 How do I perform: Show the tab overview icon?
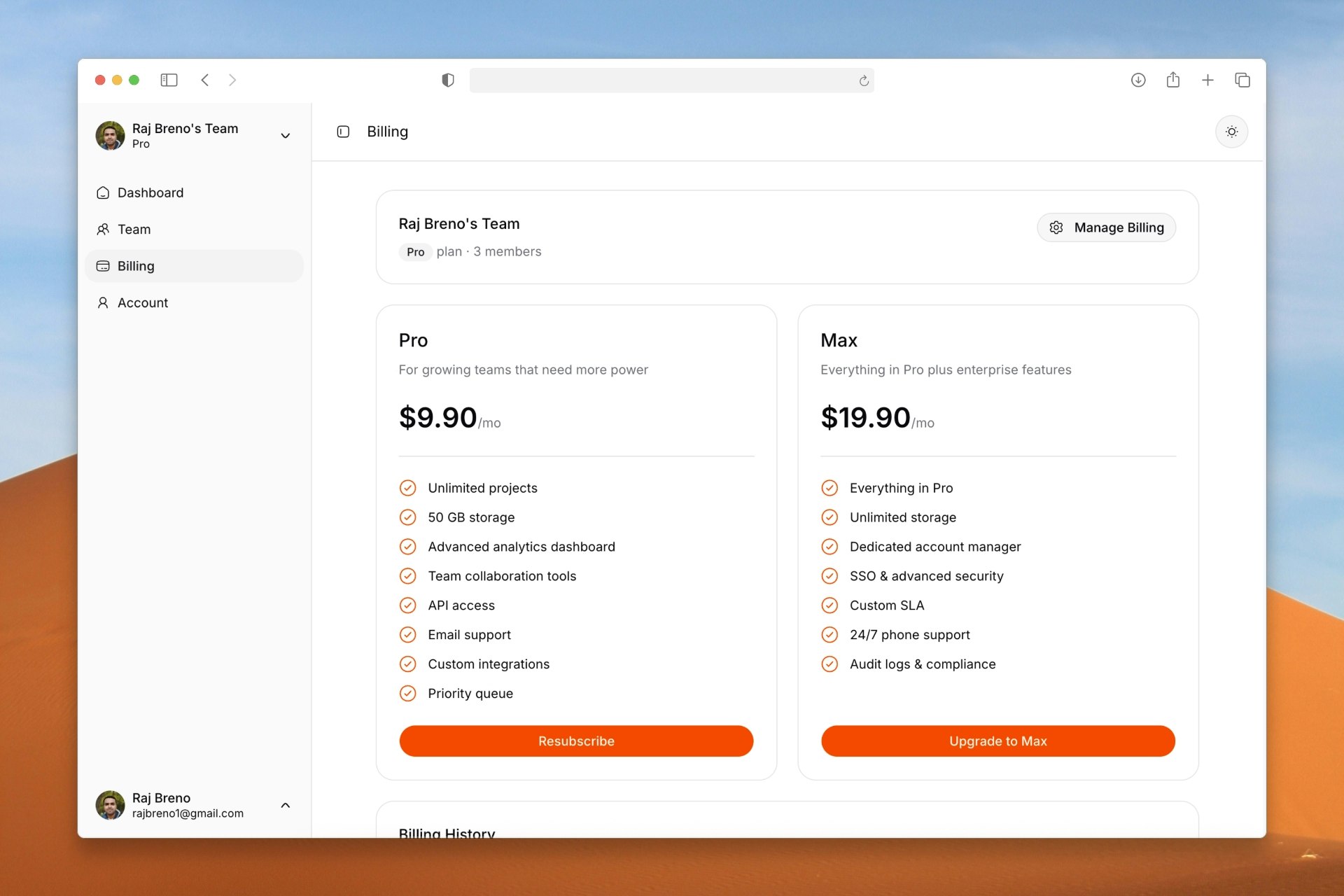pyautogui.click(x=1242, y=80)
